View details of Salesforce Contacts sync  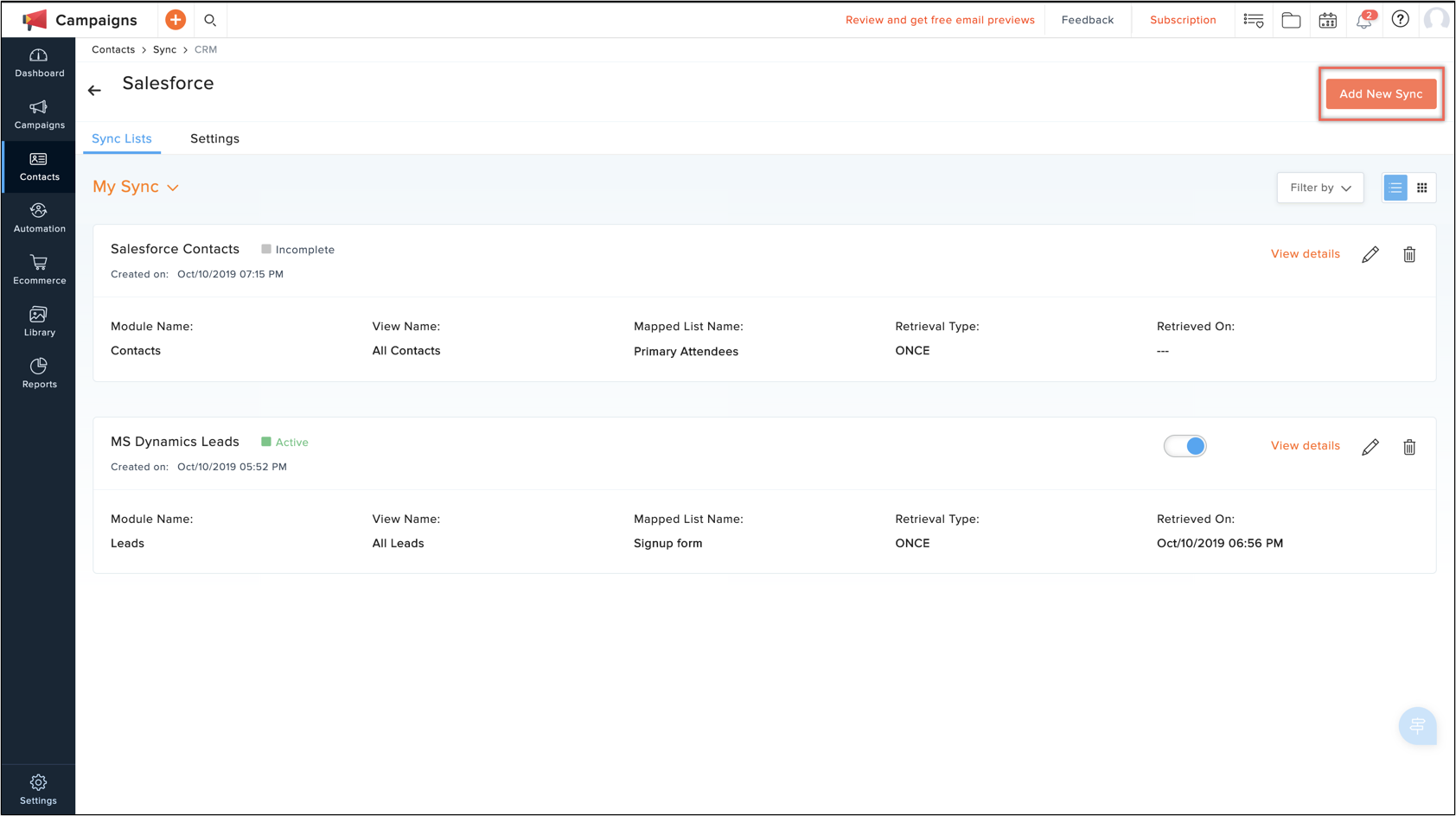pyautogui.click(x=1306, y=254)
